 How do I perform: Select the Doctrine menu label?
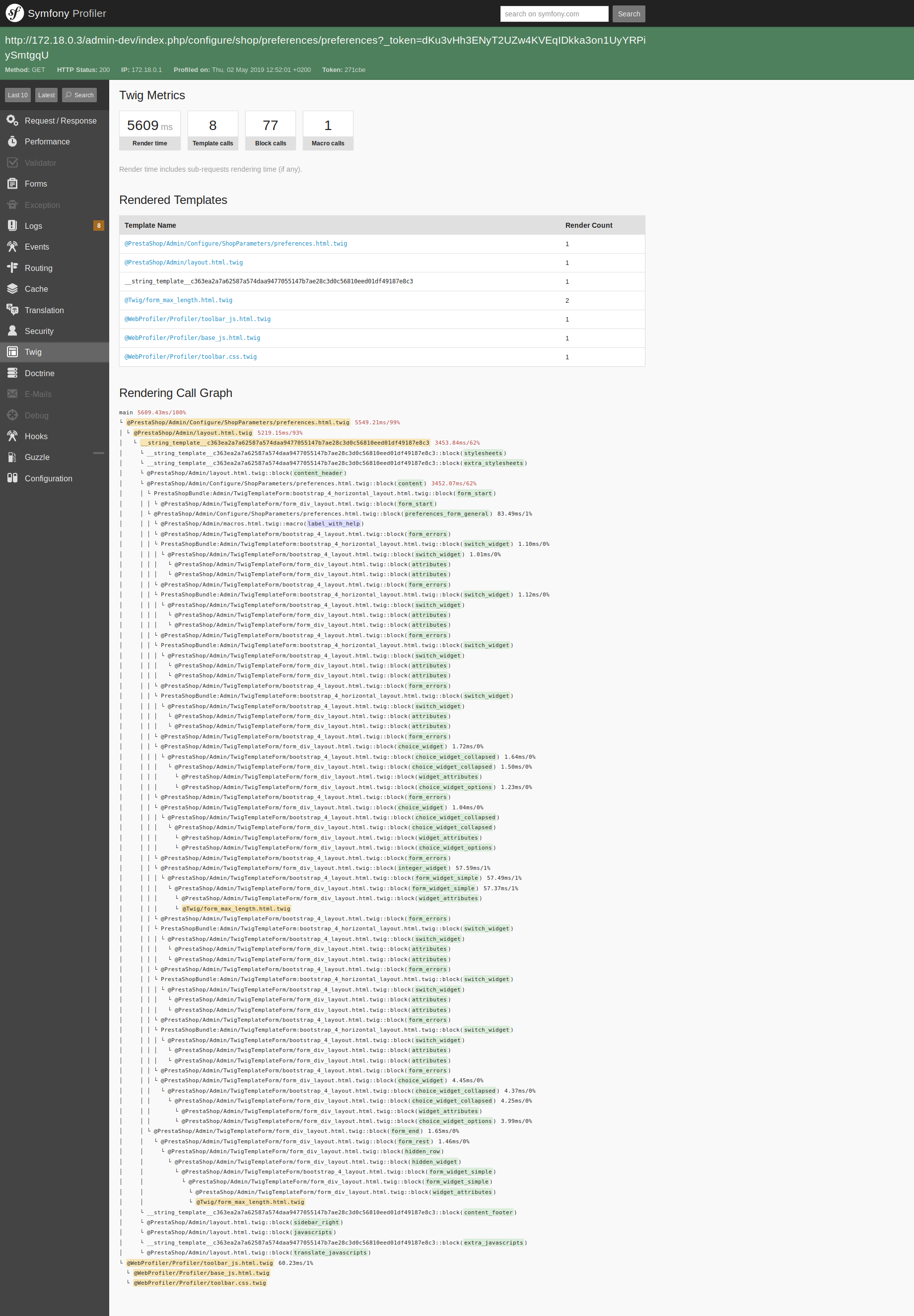coord(40,373)
